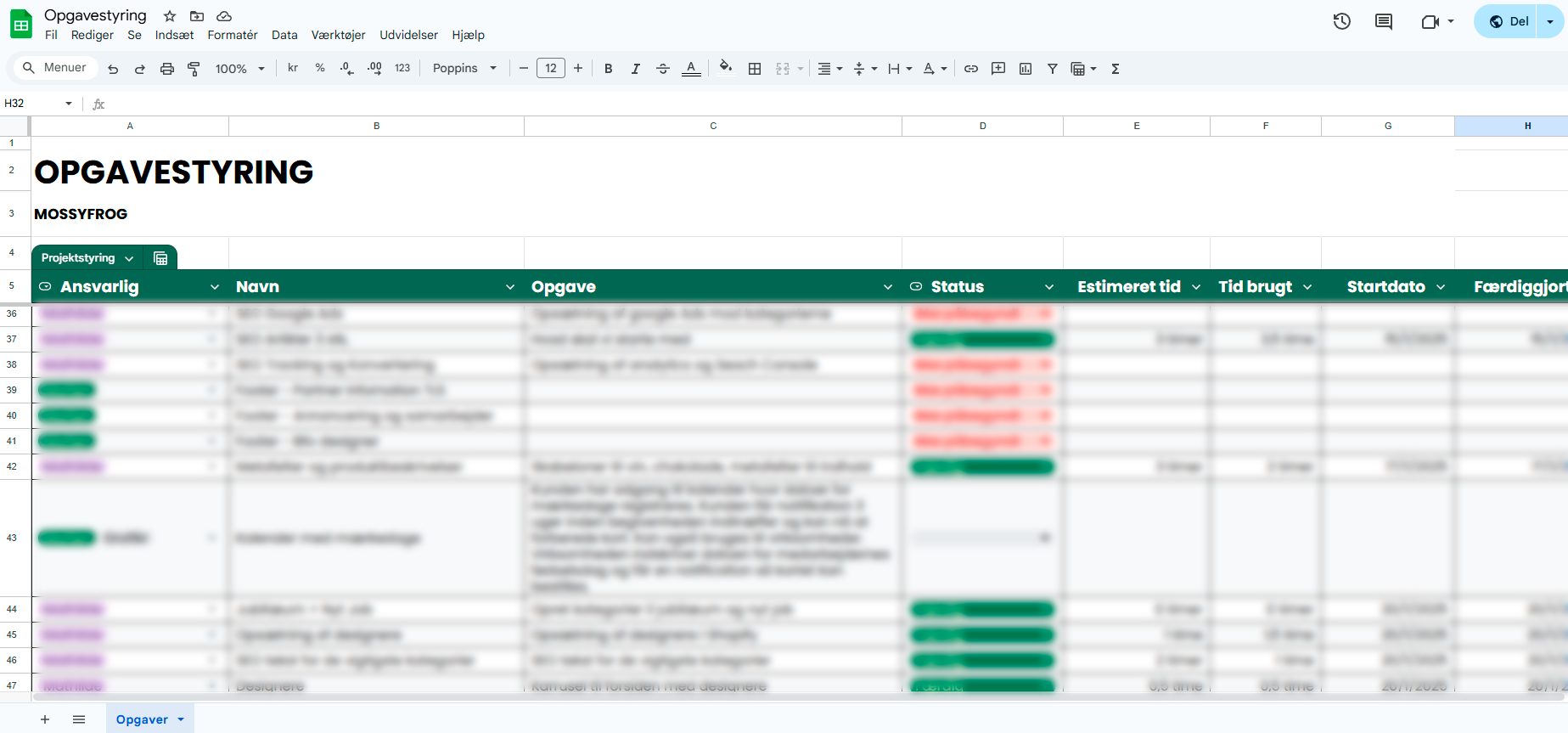
Task: Toggle italic formatting
Action: coord(635,69)
